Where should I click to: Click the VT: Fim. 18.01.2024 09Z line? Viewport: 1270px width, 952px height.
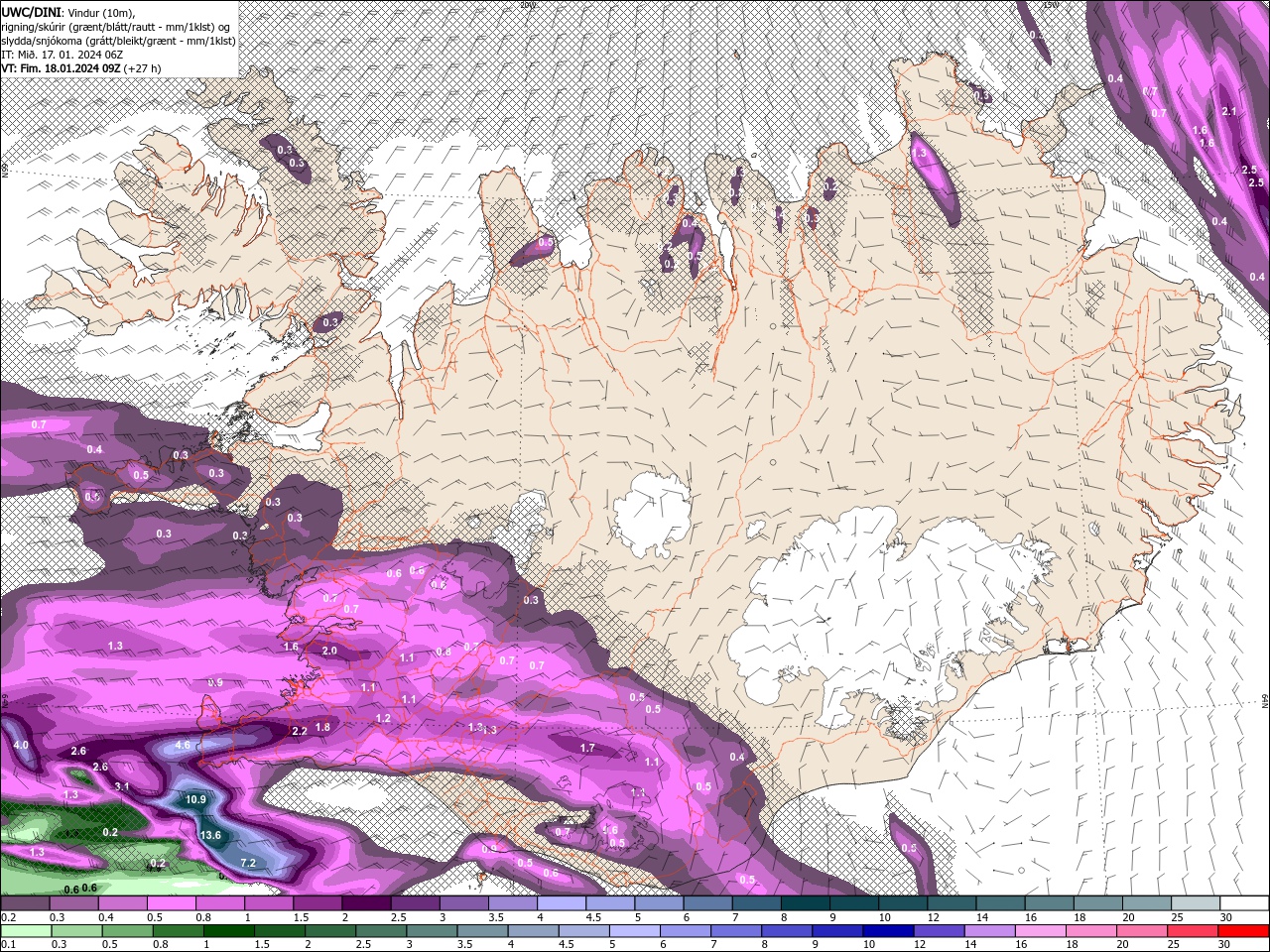tap(81, 68)
